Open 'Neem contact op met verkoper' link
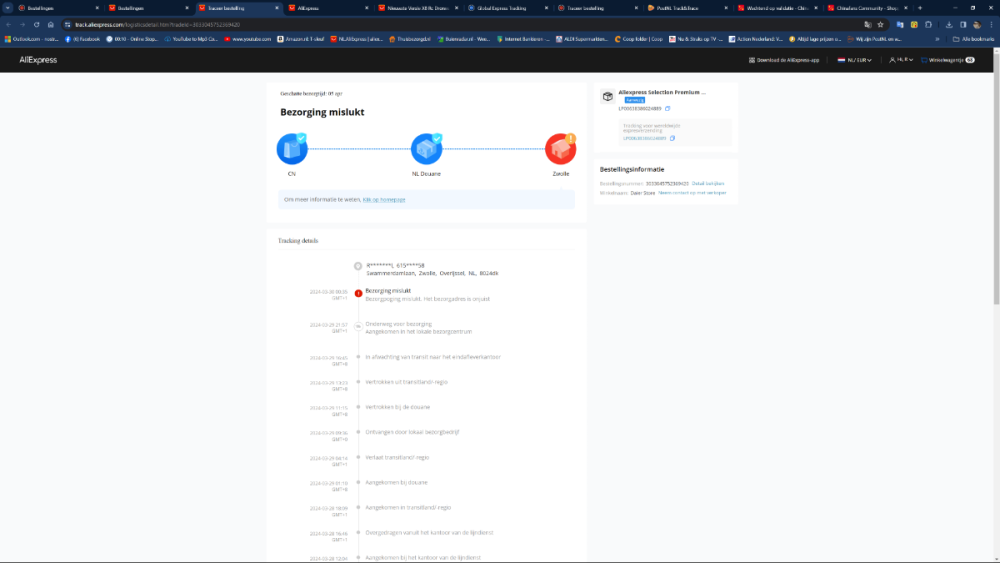Image resolution: width=1000 pixels, height=563 pixels. [x=692, y=192]
